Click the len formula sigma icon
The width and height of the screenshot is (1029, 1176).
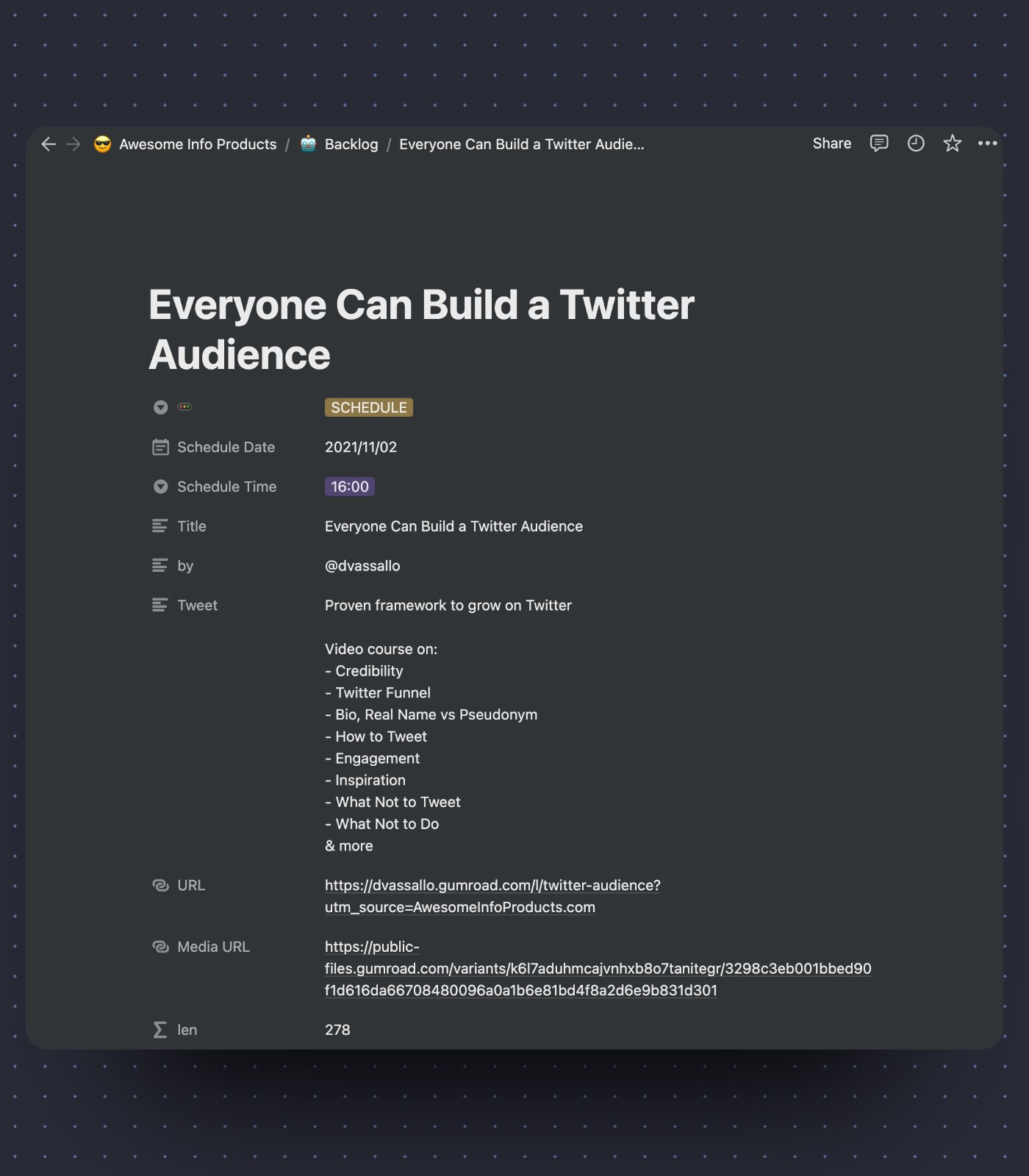pos(159,1030)
